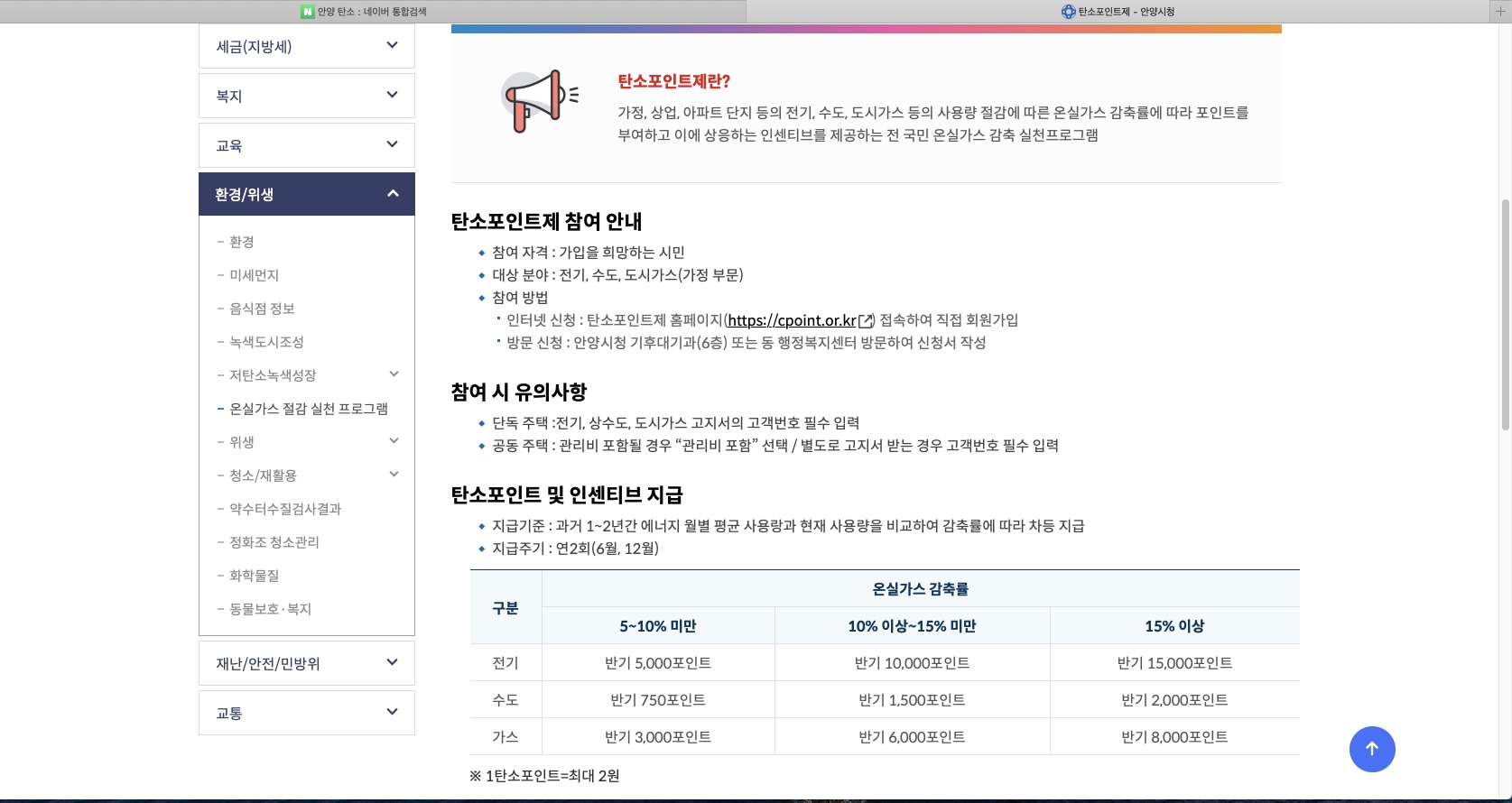This screenshot has height=803, width=1512.
Task: Click the 반기 1,500포인트 cell
Action: coord(912,699)
